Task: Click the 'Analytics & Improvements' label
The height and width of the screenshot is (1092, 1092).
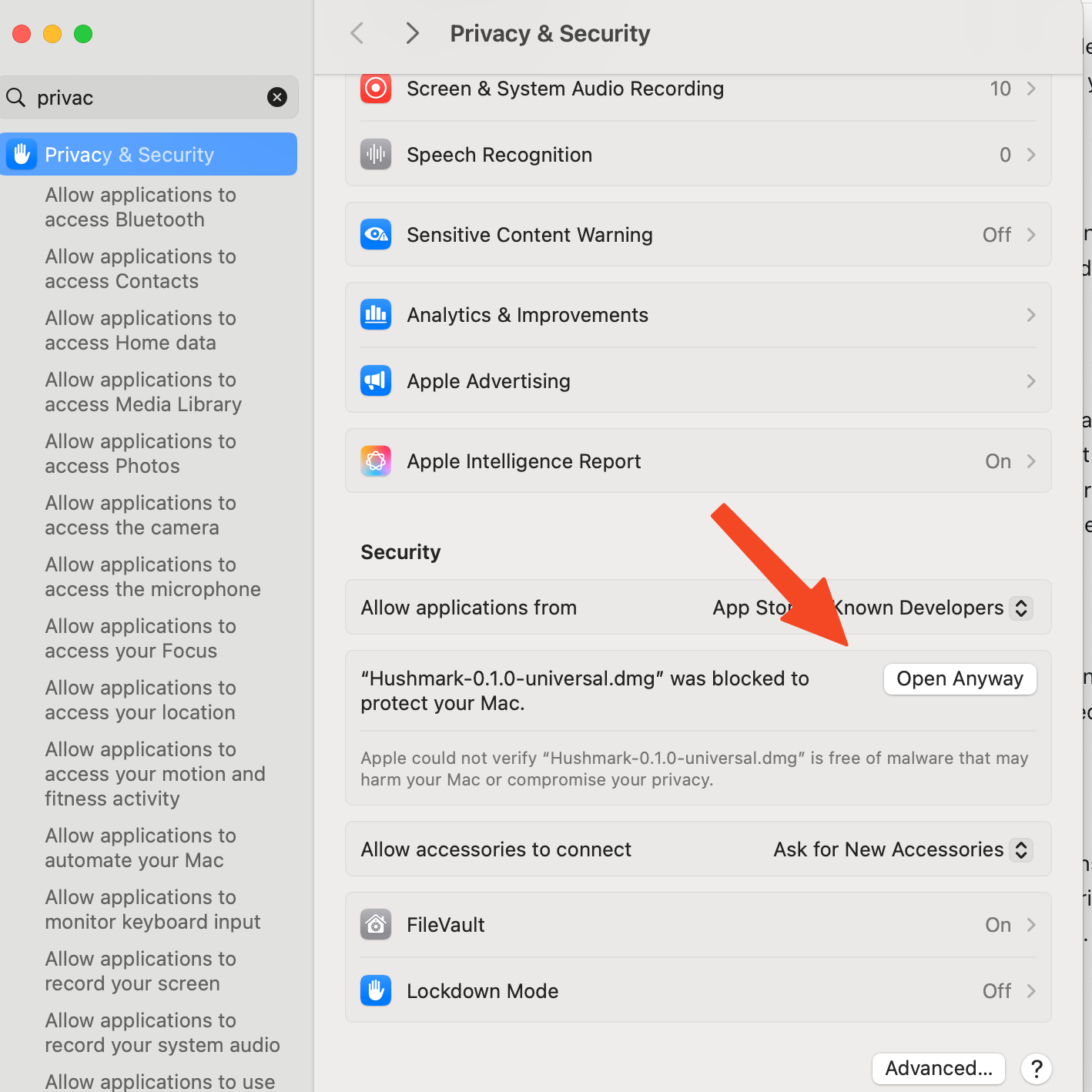Action: [x=528, y=315]
